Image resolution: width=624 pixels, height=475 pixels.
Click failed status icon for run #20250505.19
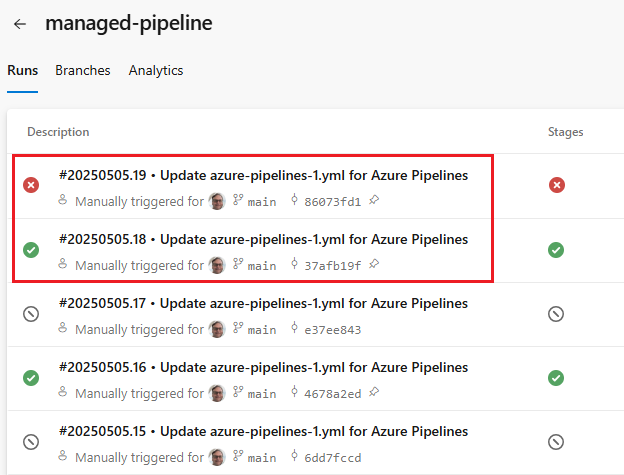31,185
